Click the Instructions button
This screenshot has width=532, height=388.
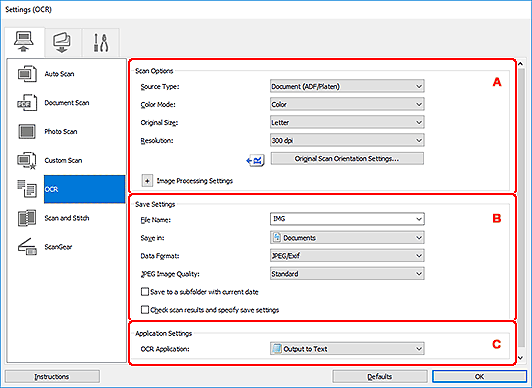[52, 377]
